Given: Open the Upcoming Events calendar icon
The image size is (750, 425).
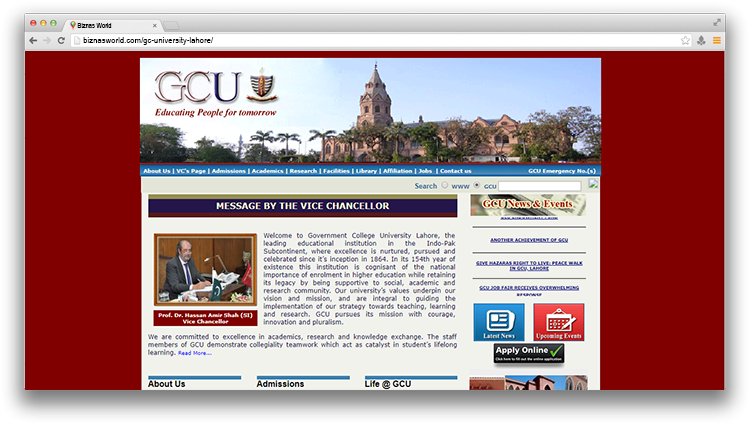Looking at the screenshot, I should tap(559, 323).
